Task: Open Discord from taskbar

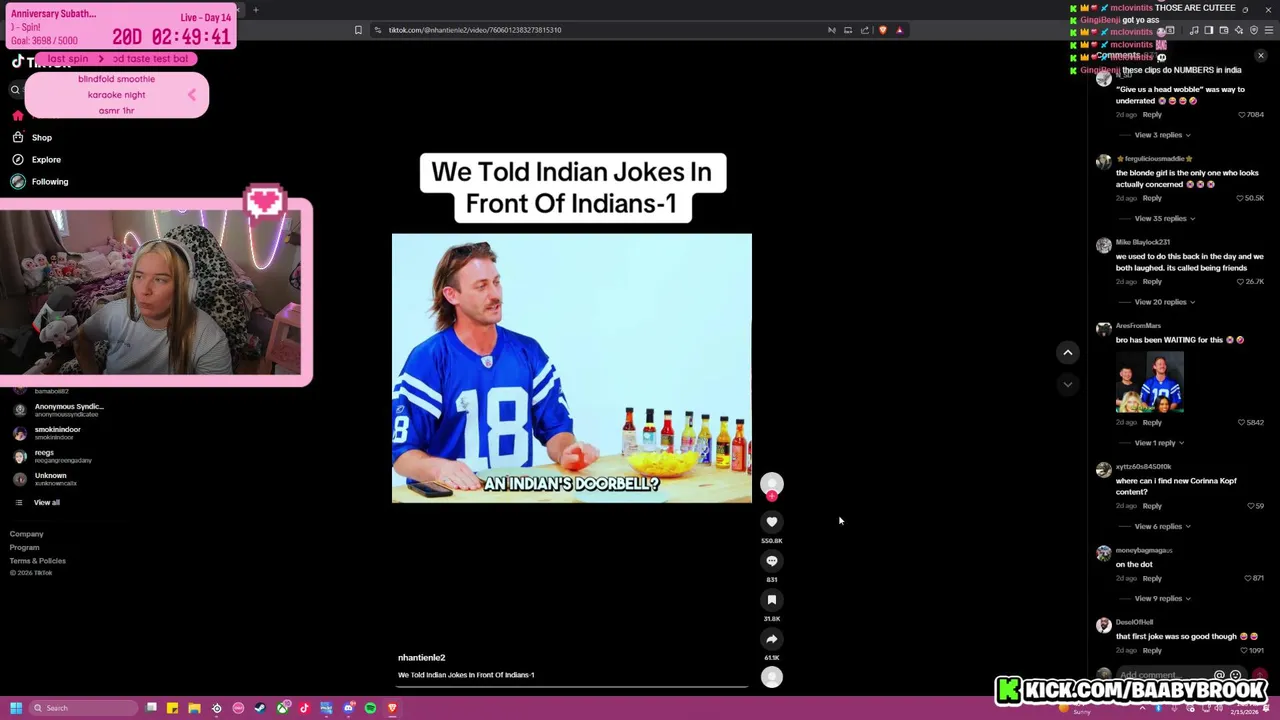Action: tap(348, 708)
